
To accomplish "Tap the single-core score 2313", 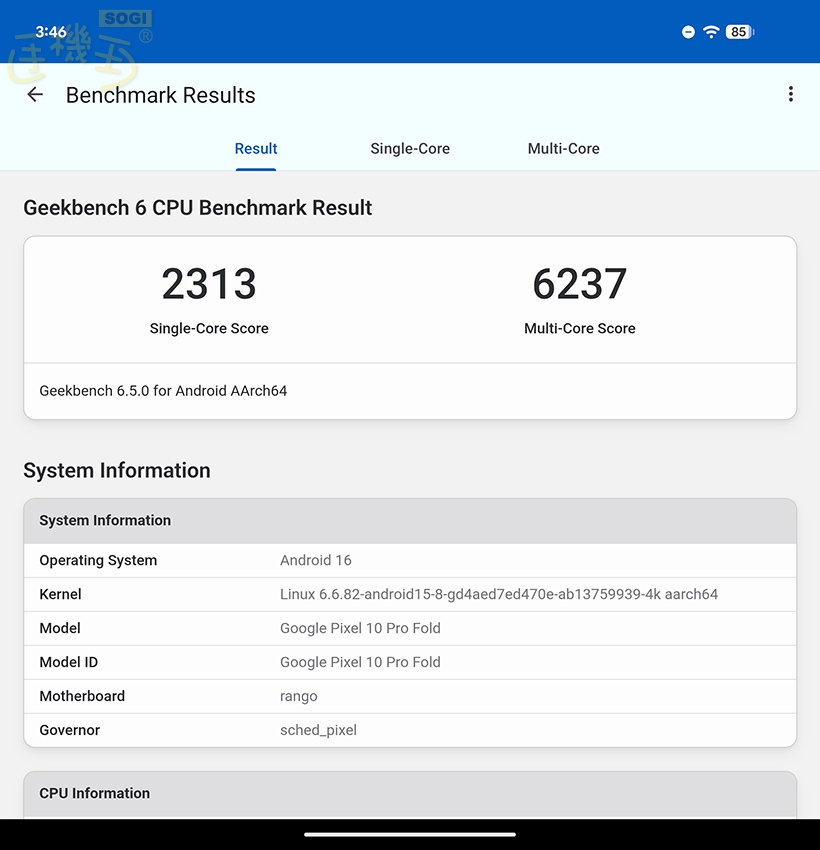I will [209, 285].
